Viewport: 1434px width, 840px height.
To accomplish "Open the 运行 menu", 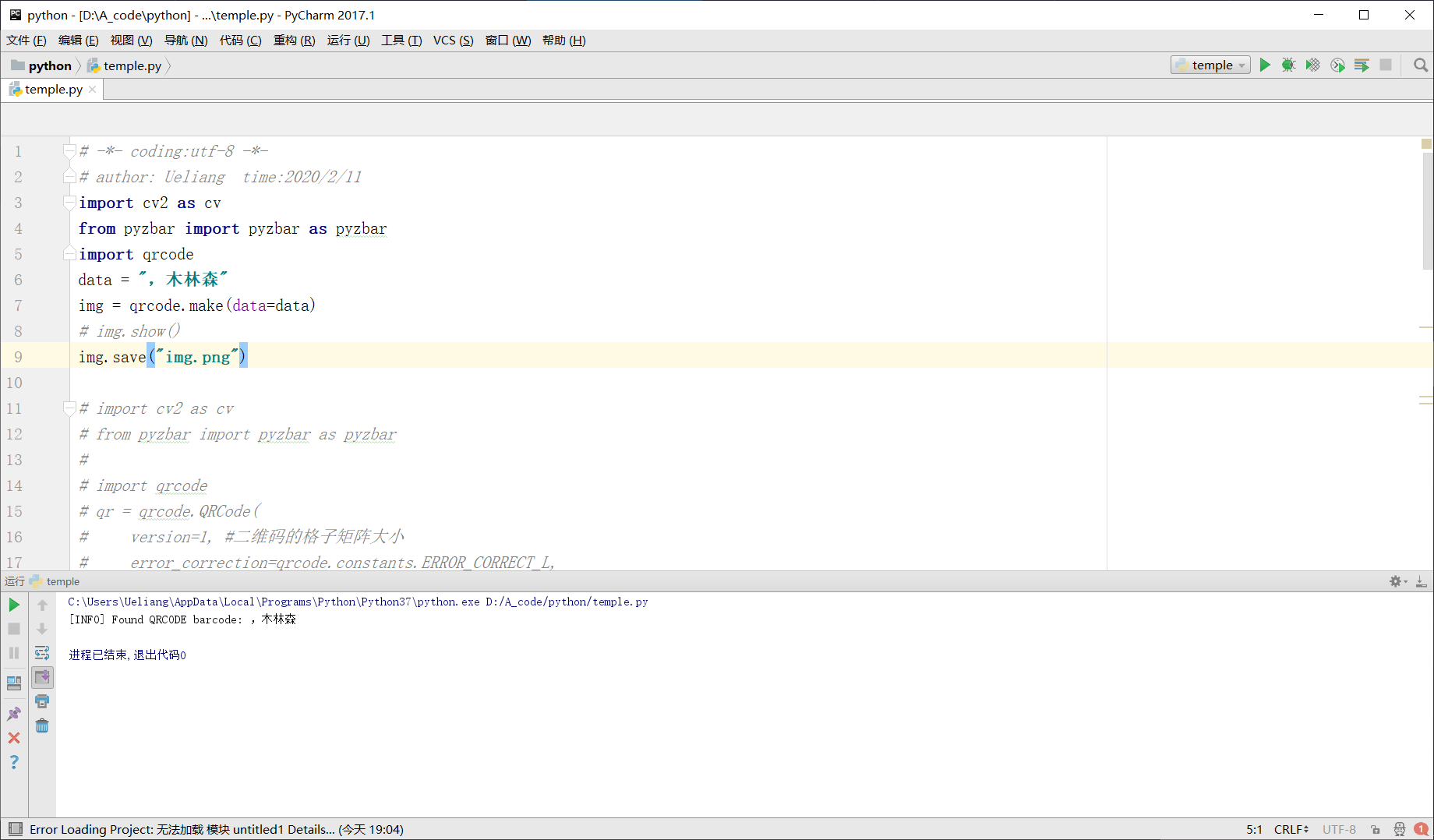I will tap(348, 40).
